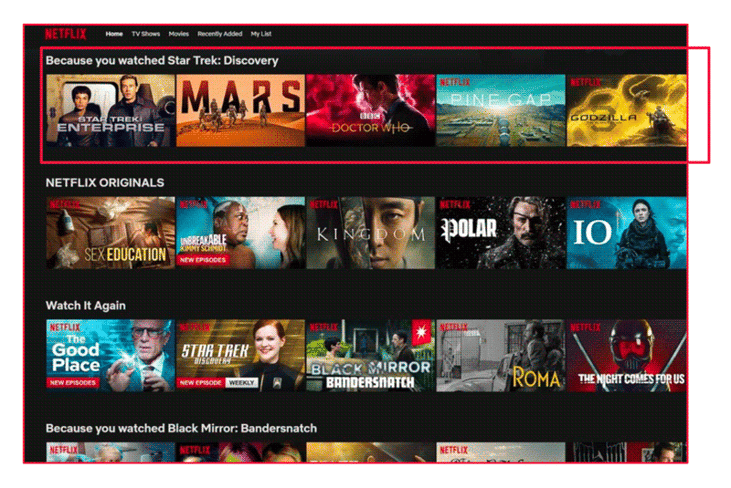The height and width of the screenshot is (488, 731).
Task: Choose the IO title card
Action: [x=627, y=233]
